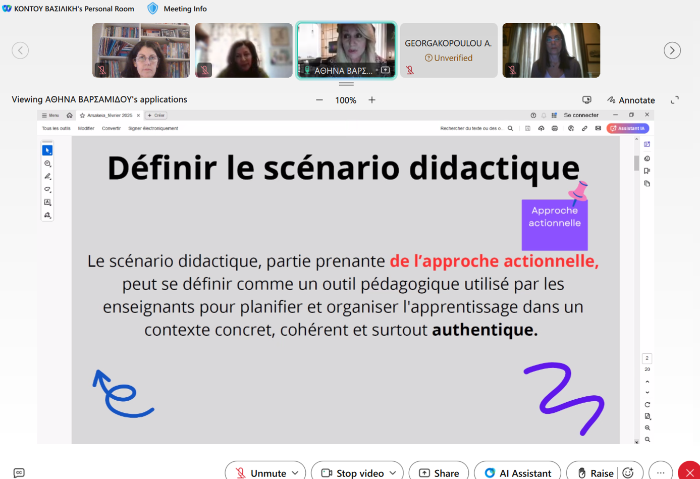This screenshot has width=700, height=479.
Task: Open the AI Assistant
Action: pyautogui.click(x=516, y=473)
